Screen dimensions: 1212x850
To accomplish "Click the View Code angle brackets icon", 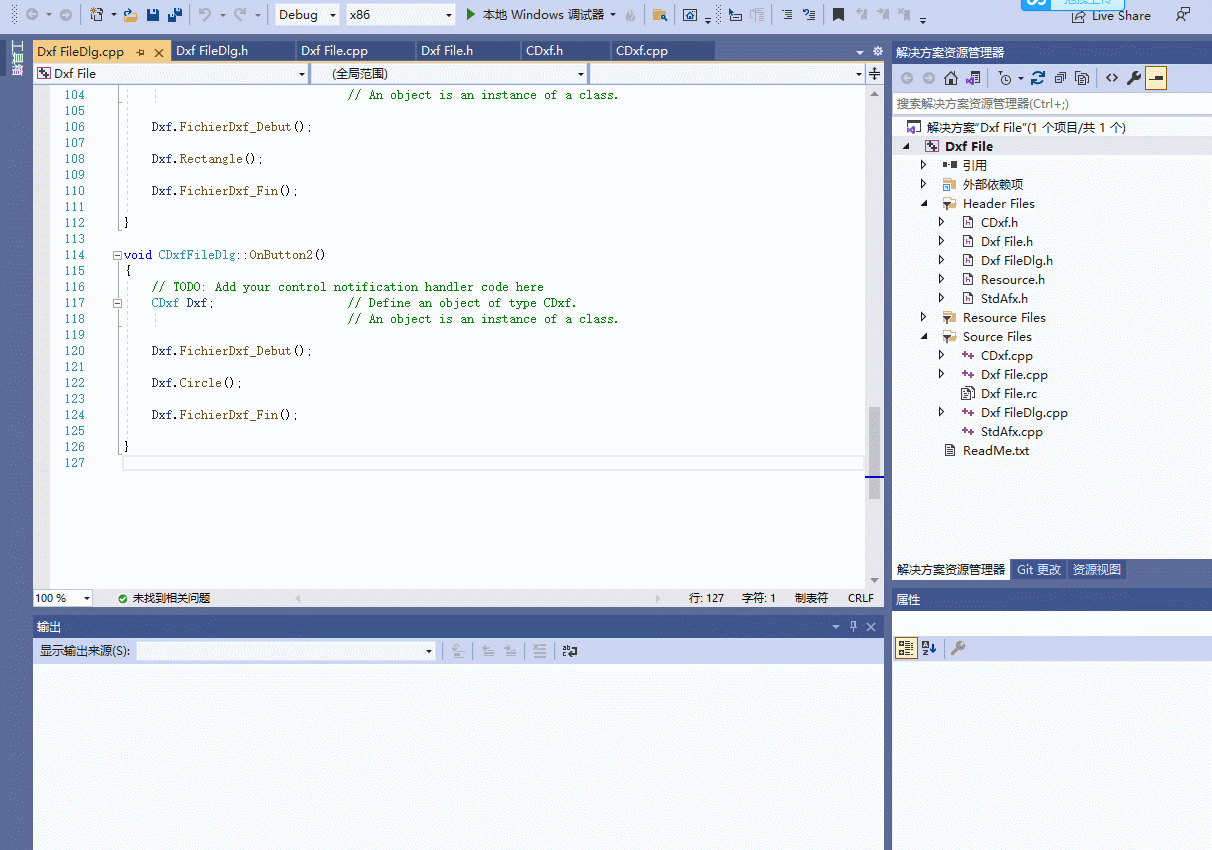I will tap(1111, 78).
